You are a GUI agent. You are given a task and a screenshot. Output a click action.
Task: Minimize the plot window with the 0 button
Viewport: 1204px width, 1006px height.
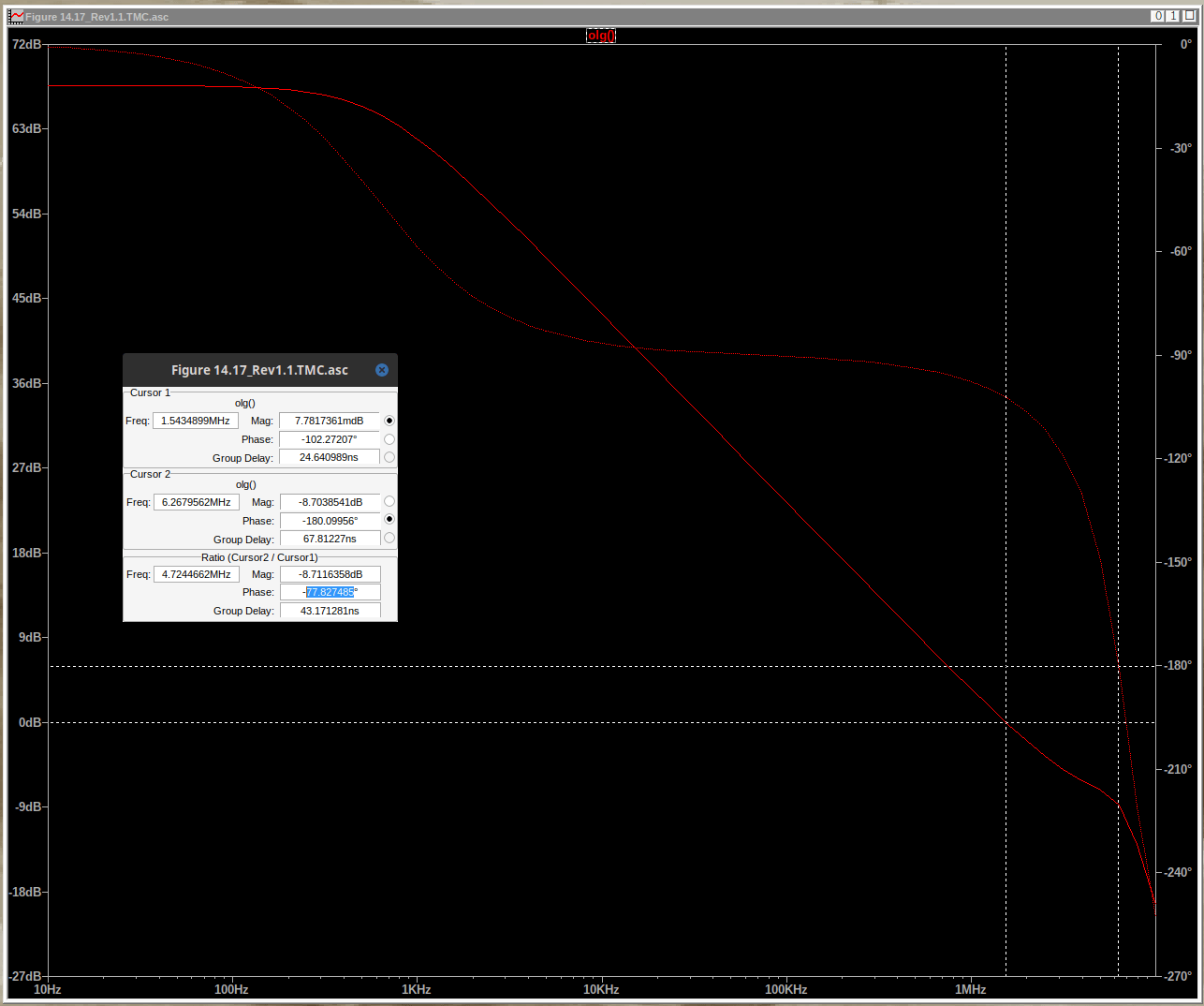pos(1159,16)
